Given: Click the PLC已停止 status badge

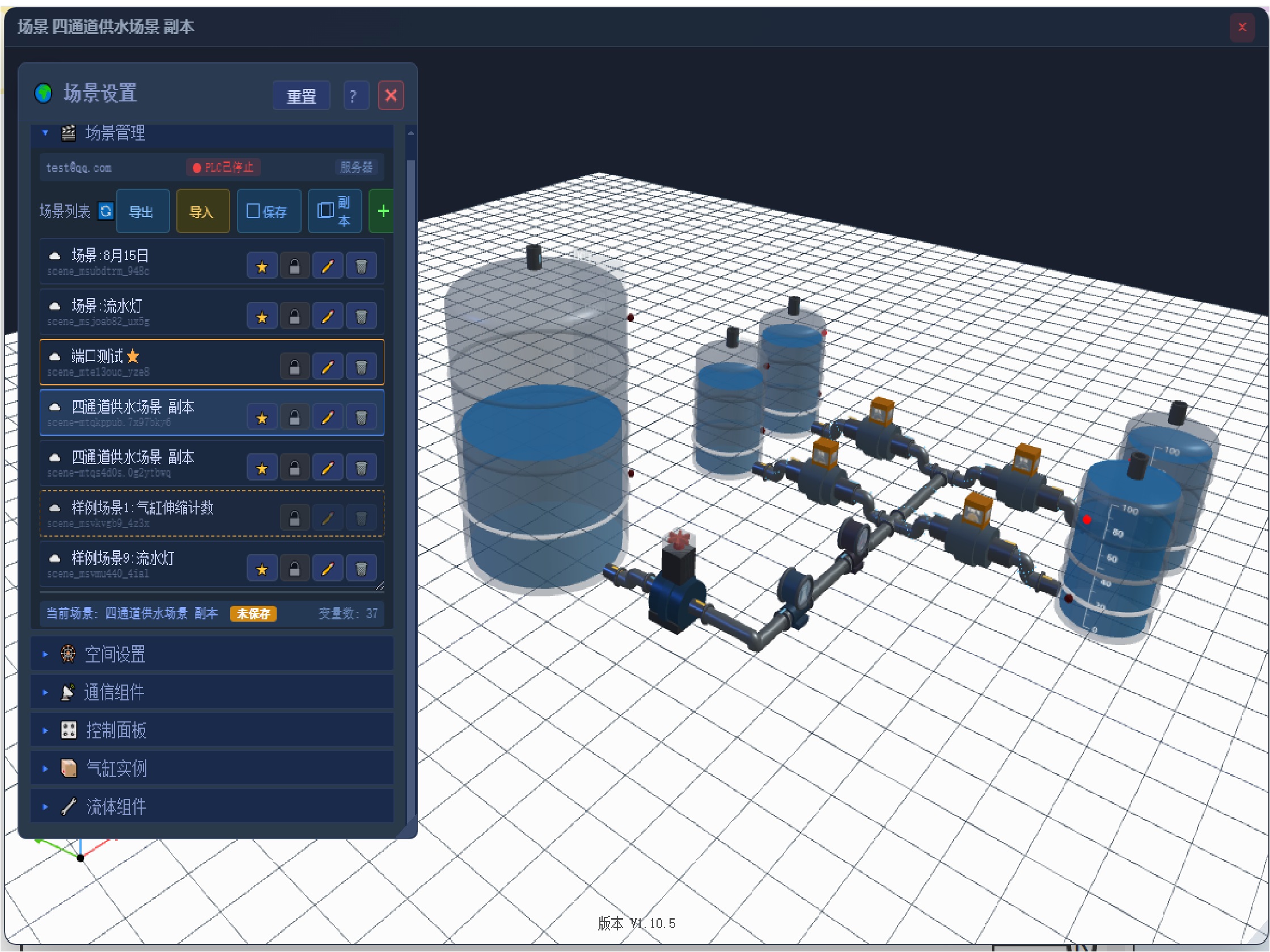Looking at the screenshot, I should pos(223,167).
